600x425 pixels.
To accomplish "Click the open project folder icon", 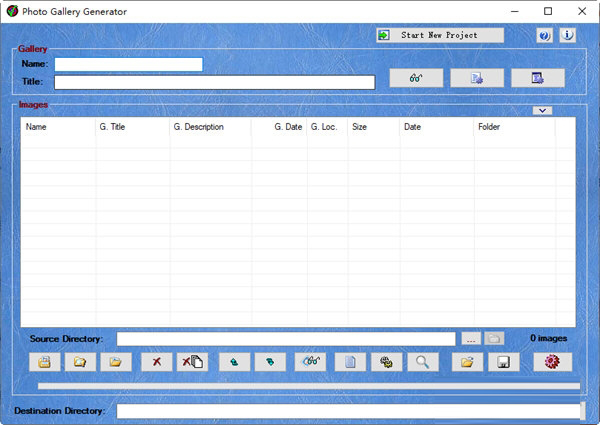I will (467, 362).
